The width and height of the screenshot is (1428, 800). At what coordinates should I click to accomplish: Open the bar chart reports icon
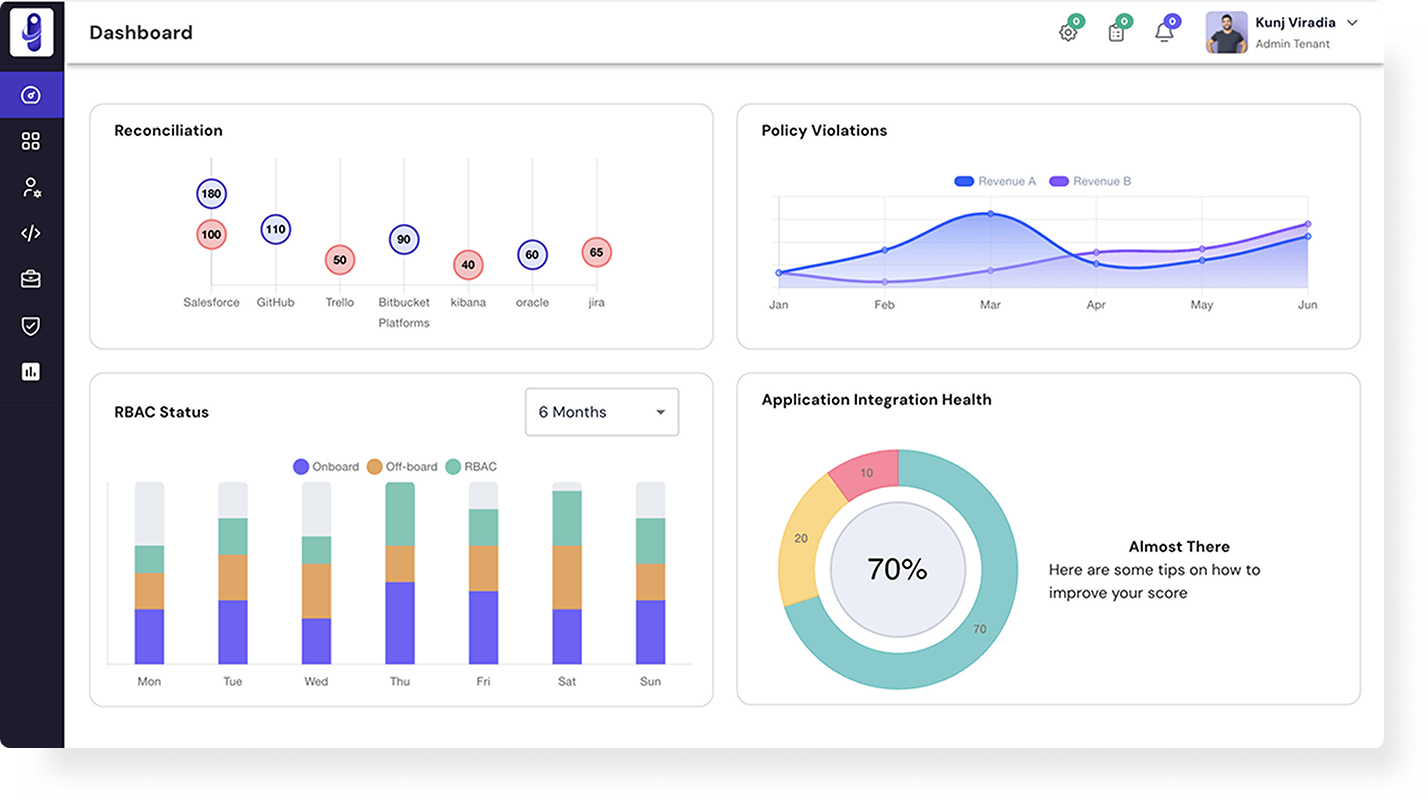(31, 371)
